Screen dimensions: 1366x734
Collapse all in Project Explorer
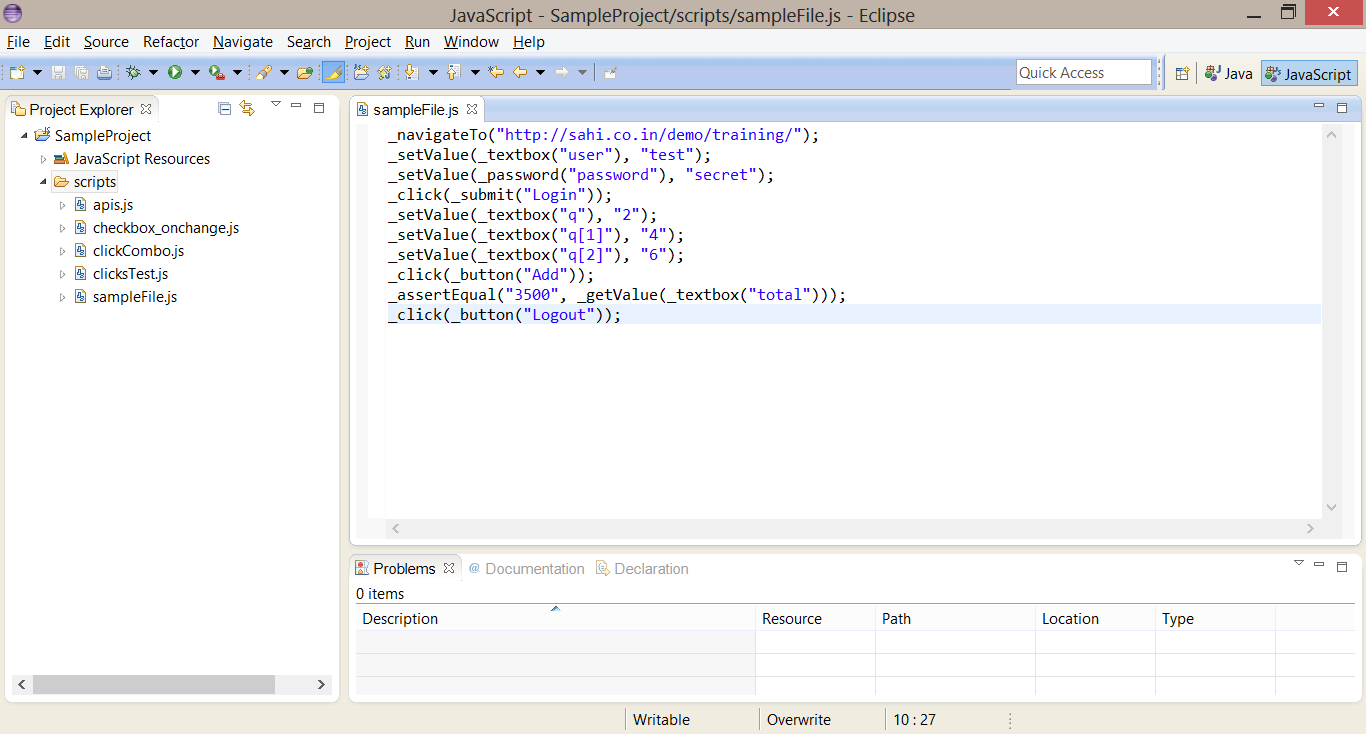click(x=224, y=108)
